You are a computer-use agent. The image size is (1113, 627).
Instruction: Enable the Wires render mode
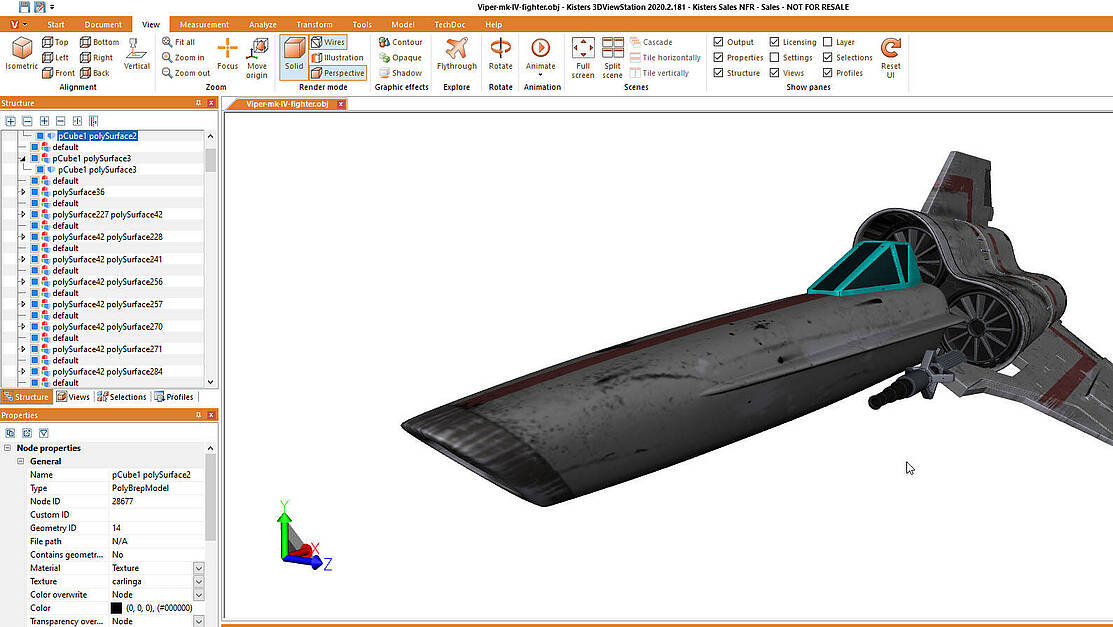point(328,42)
